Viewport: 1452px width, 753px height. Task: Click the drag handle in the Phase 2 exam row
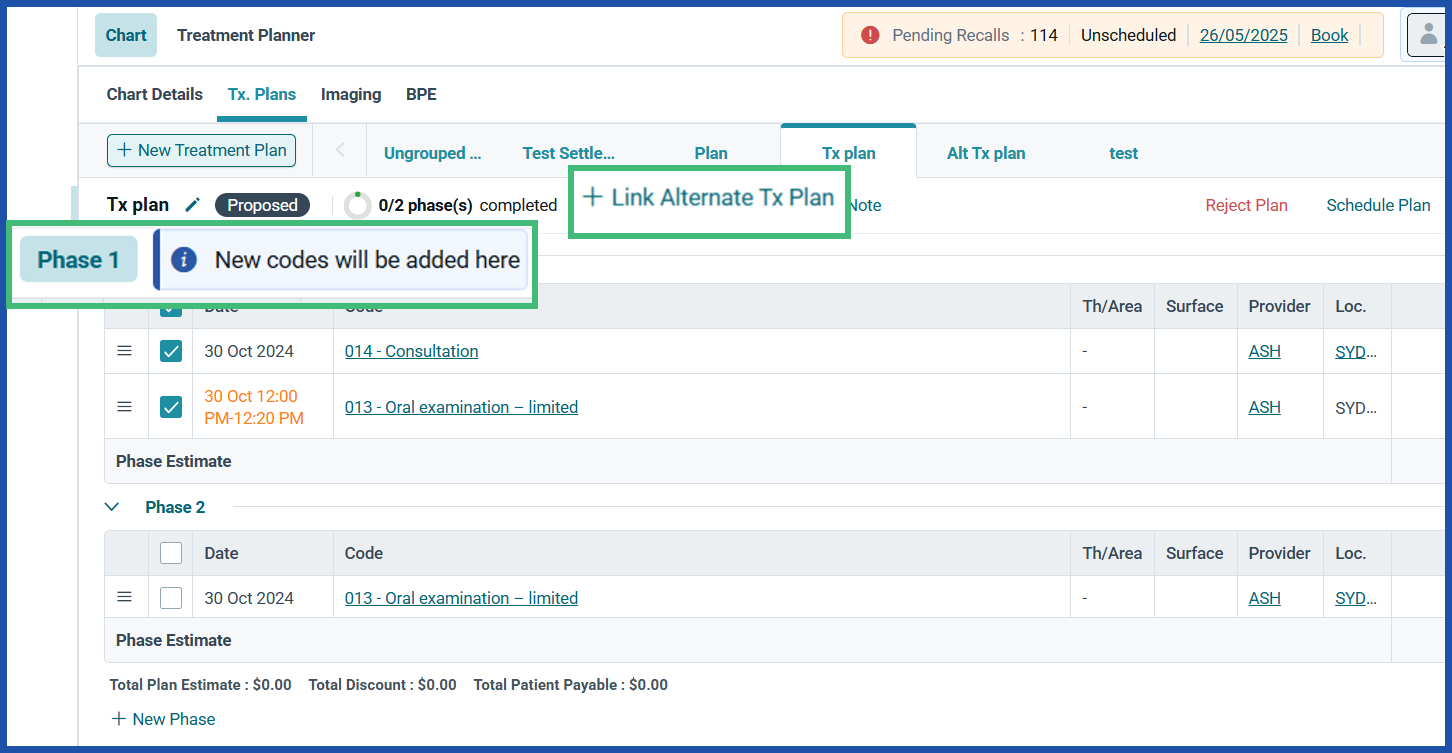124,597
